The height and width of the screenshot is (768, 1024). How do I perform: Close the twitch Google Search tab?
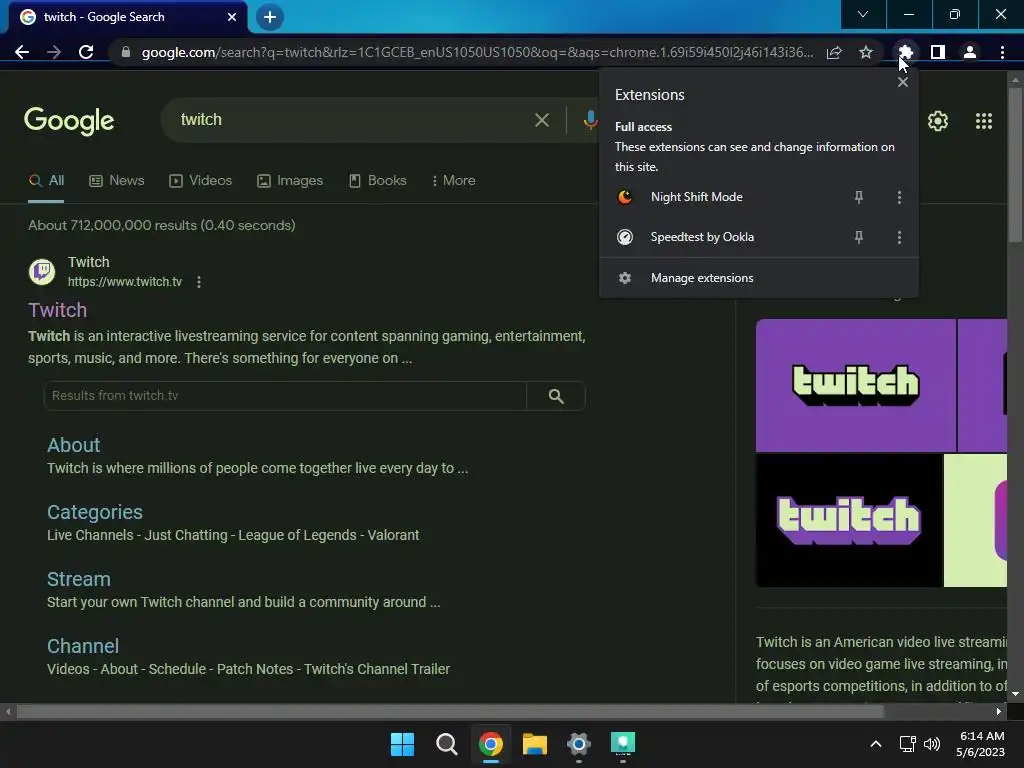pos(232,17)
